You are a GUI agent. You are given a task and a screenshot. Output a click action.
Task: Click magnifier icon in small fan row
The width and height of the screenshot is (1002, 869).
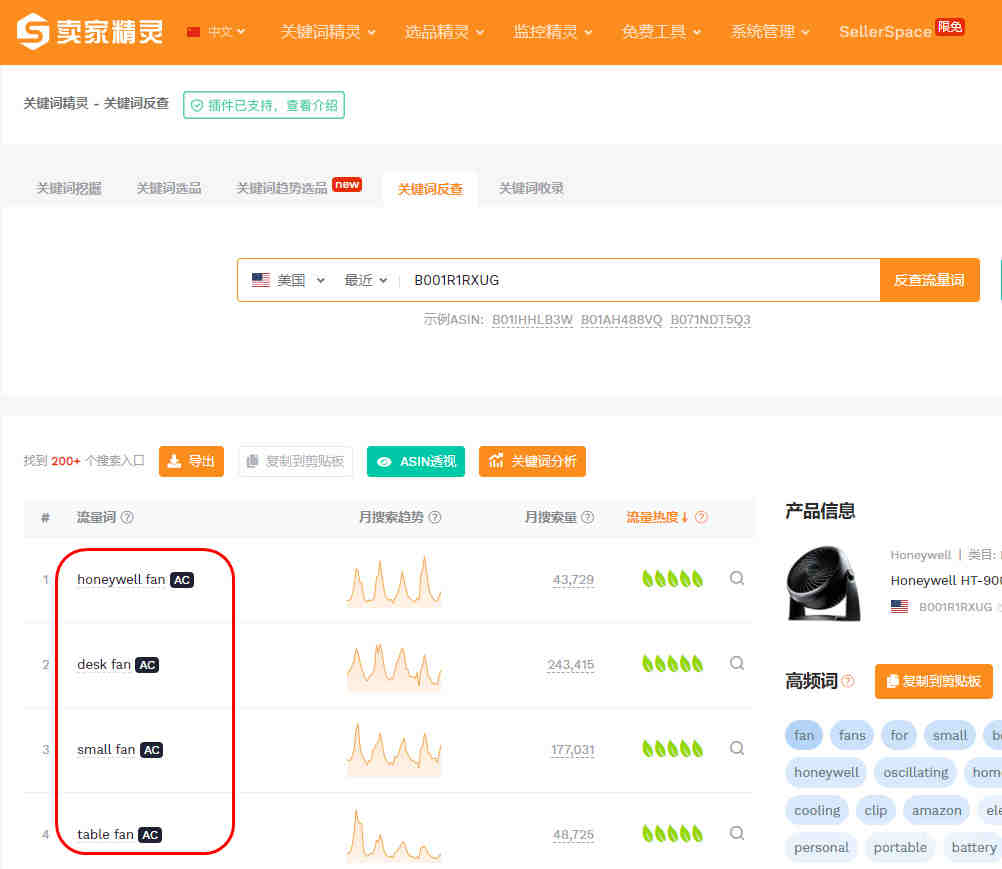tap(737, 748)
